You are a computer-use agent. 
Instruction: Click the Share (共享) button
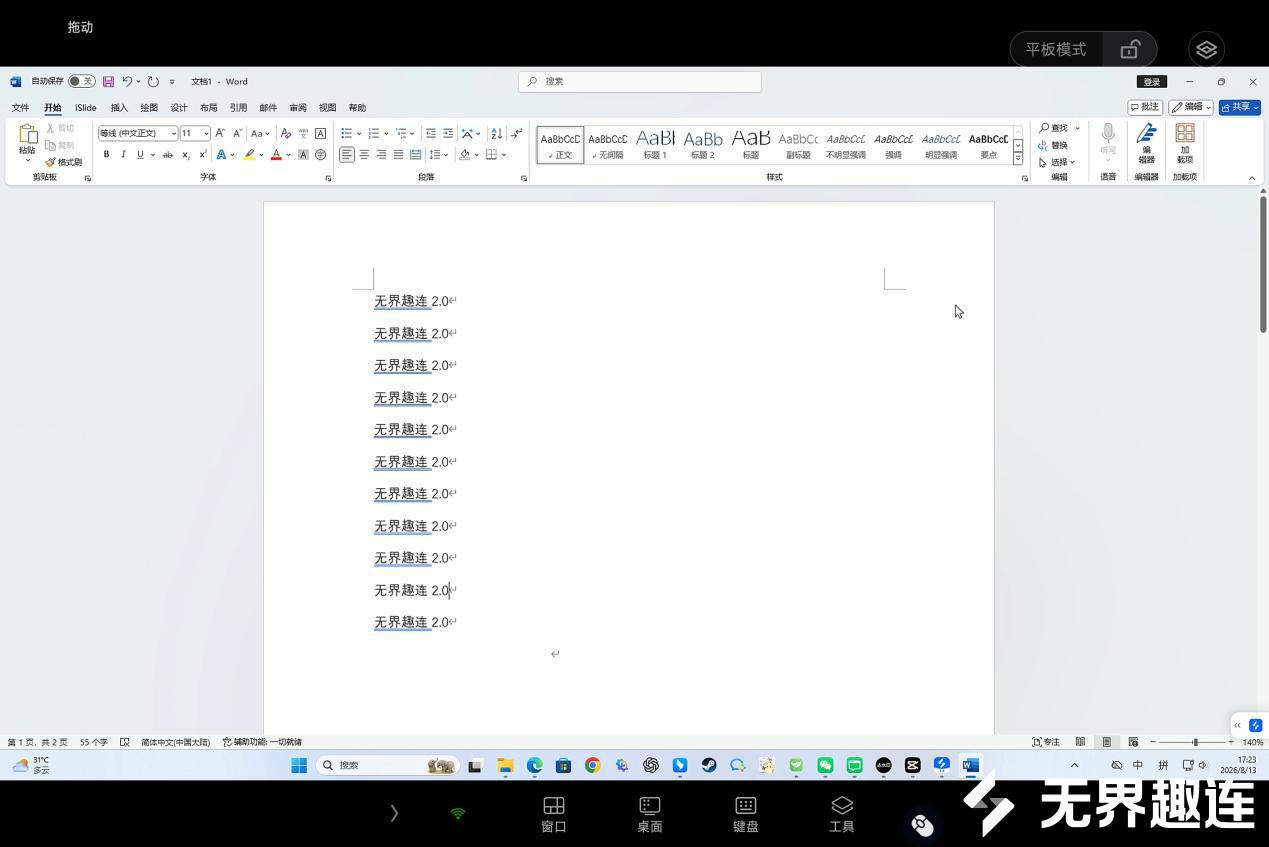point(1239,107)
